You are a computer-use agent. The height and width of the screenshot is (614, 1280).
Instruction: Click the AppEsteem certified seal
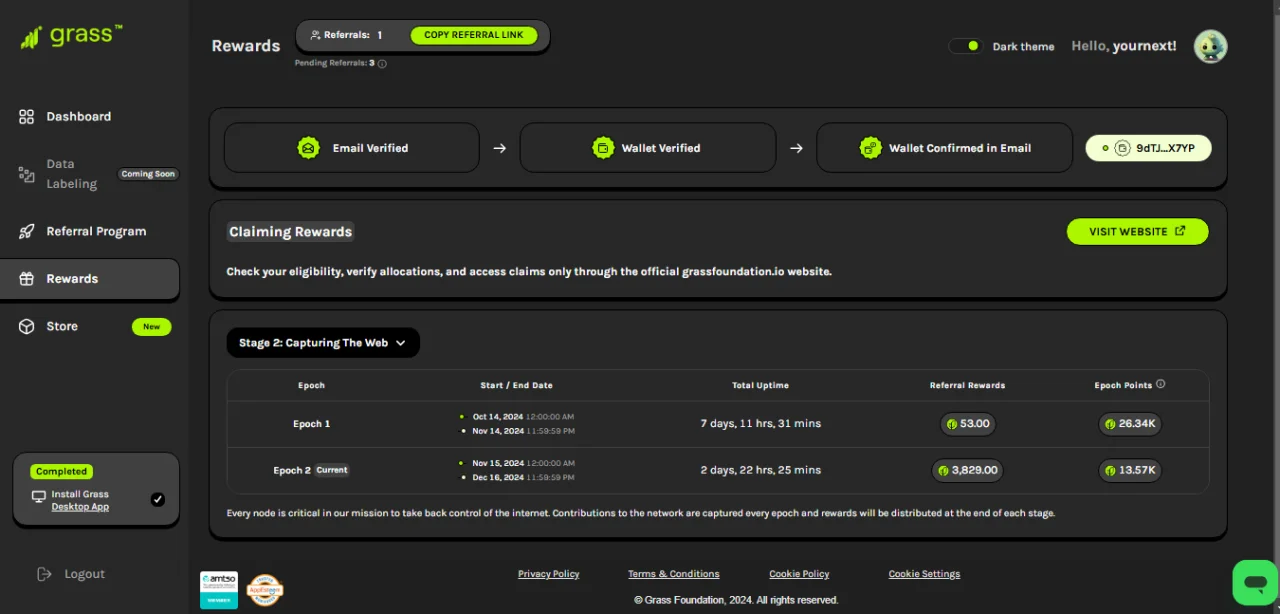(265, 590)
